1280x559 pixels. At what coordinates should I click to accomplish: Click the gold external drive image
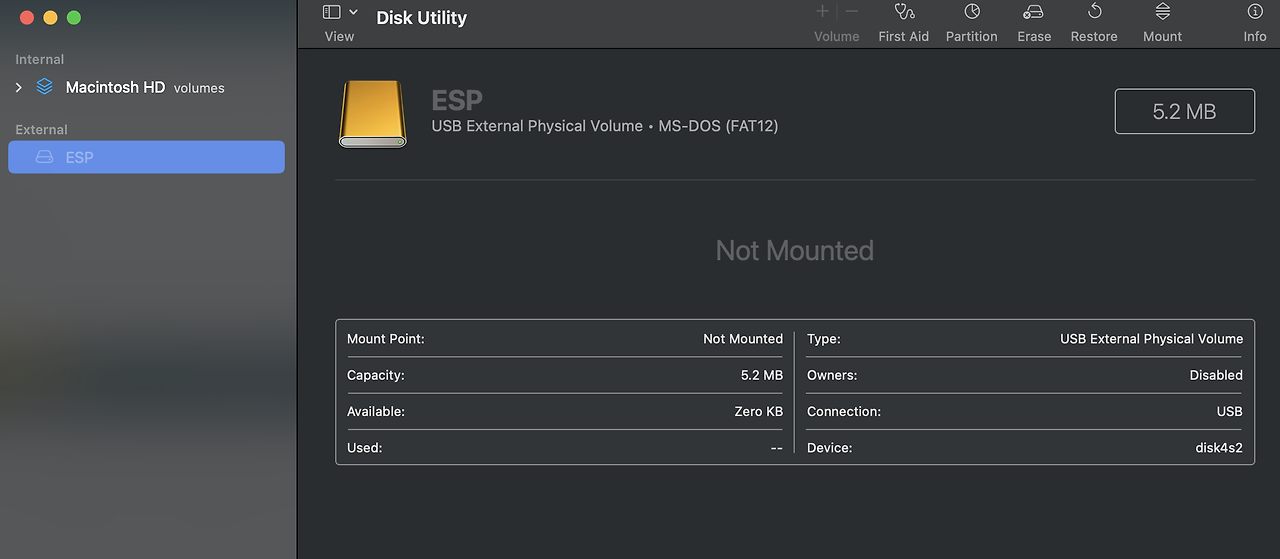(x=373, y=114)
